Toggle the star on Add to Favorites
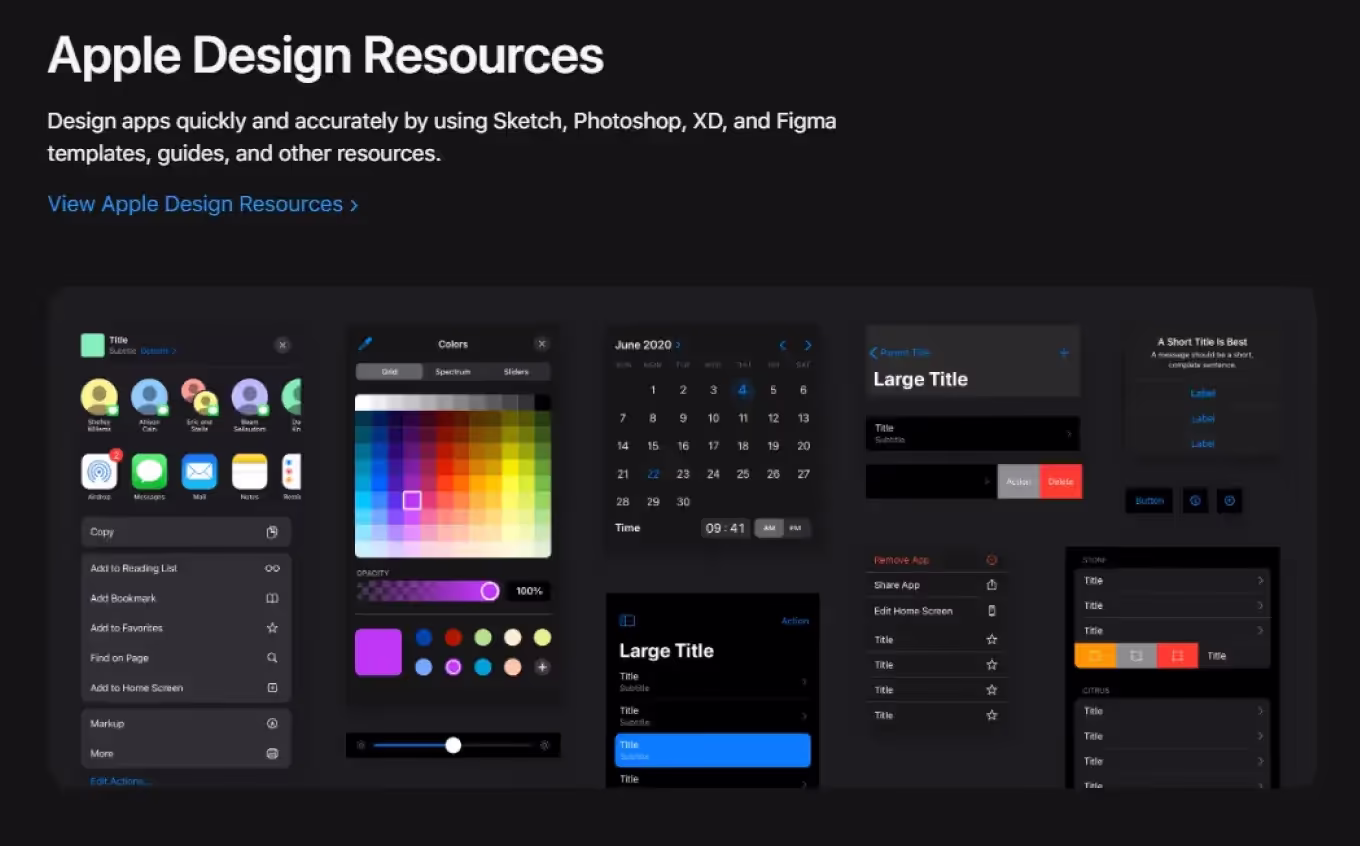Screen dimensions: 1360x846 (x=272, y=628)
